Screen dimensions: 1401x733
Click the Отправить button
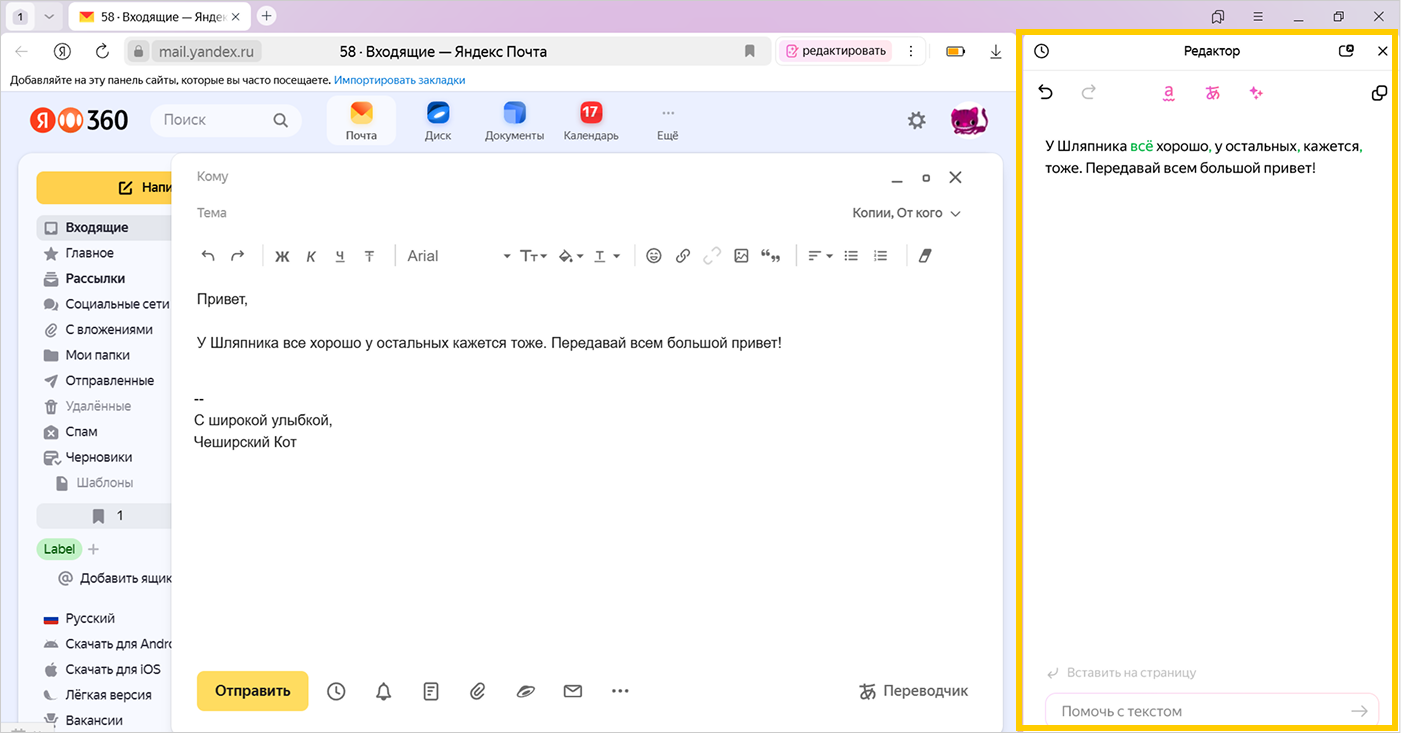point(252,691)
